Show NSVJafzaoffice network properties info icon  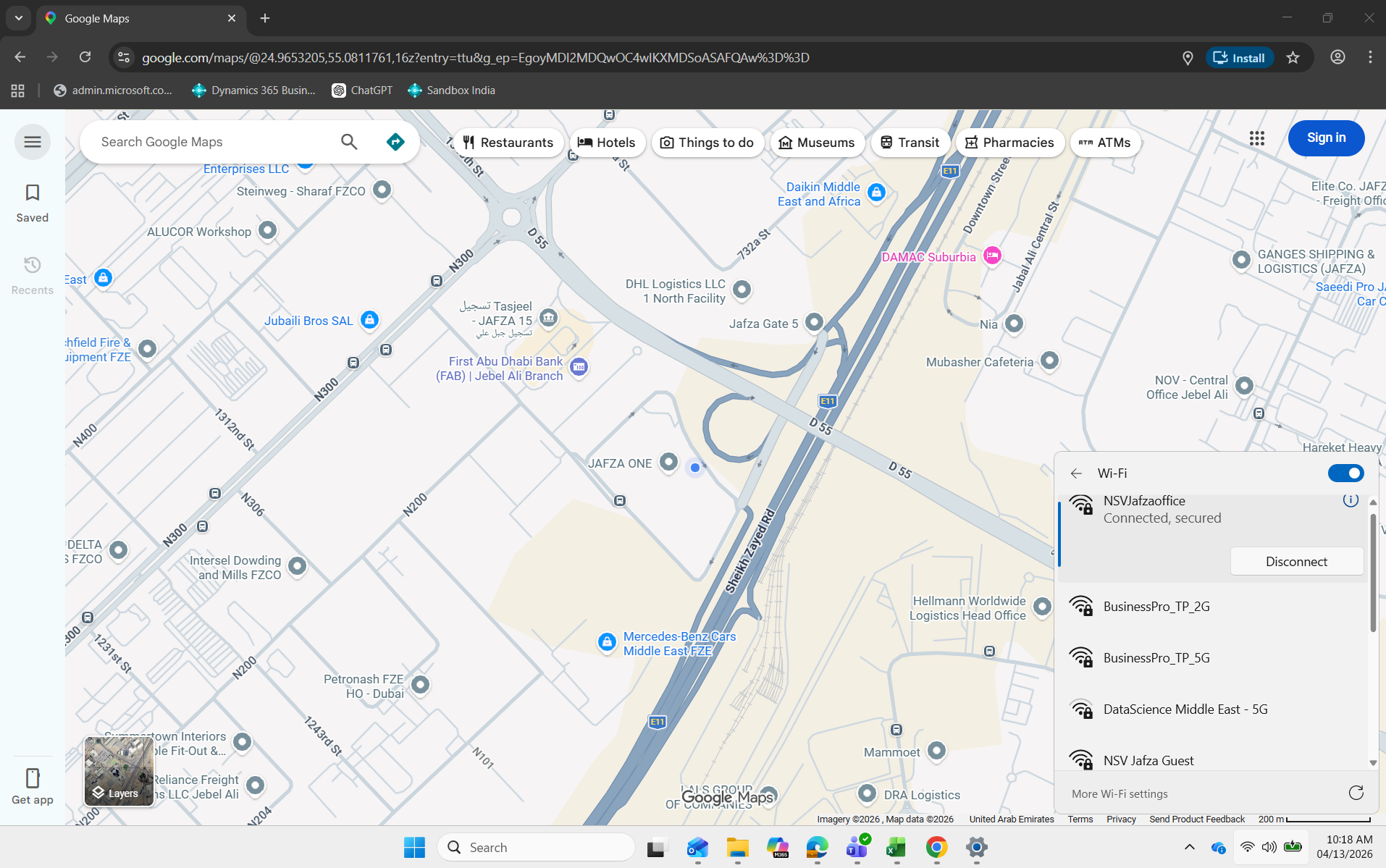pos(1351,500)
